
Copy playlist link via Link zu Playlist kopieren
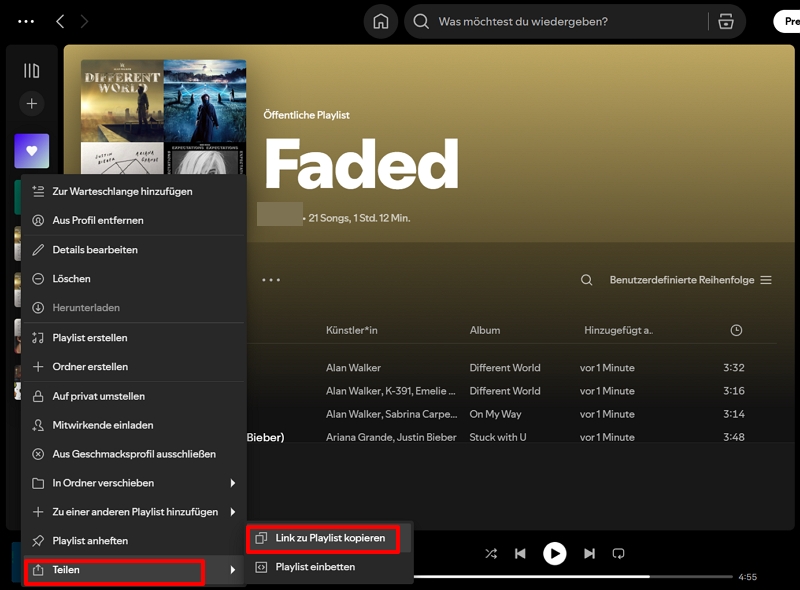coord(331,536)
